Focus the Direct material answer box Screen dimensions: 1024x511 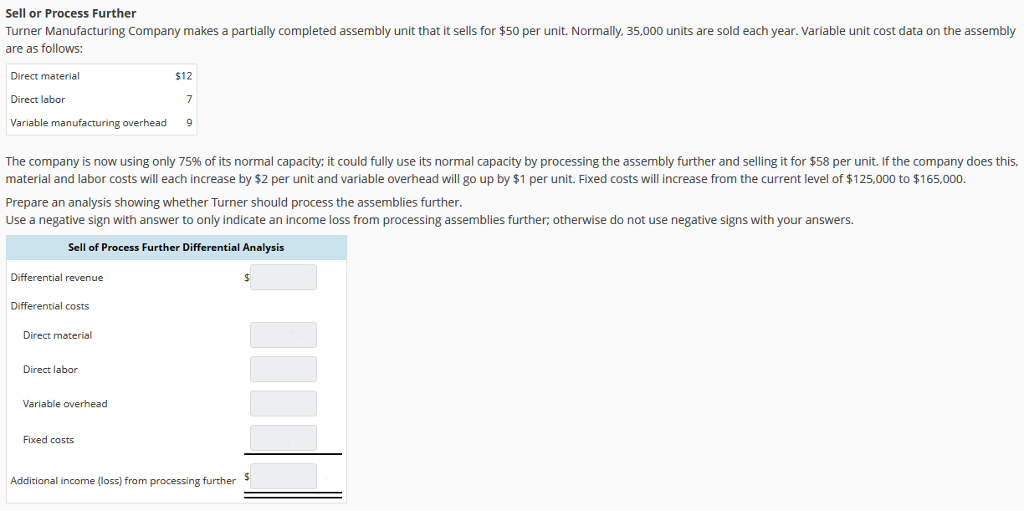(283, 335)
